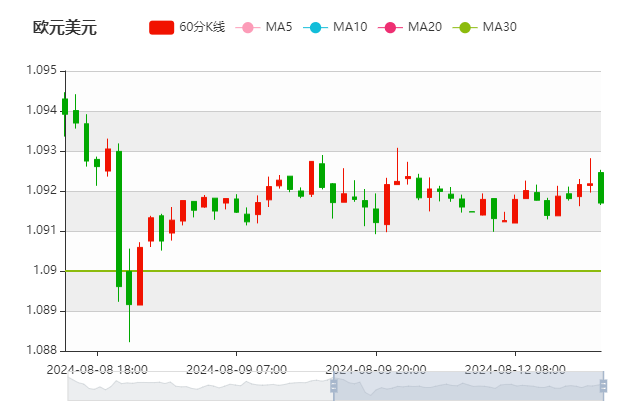The width and height of the screenshot is (628, 413).
Task: Click the green MA30 legend marker
Action: [x=465, y=28]
